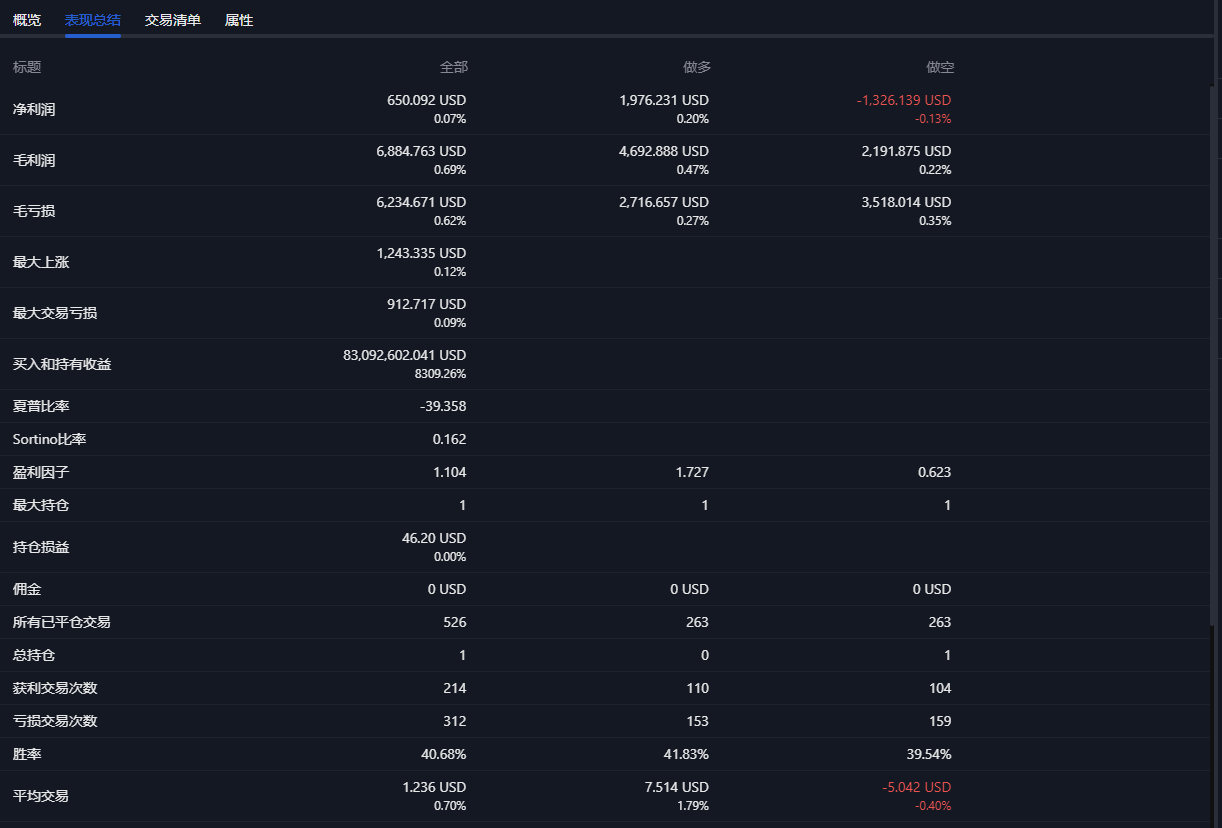Screen dimensions: 1222x828
Task: Select the 净利润 row label
Action: click(34, 109)
